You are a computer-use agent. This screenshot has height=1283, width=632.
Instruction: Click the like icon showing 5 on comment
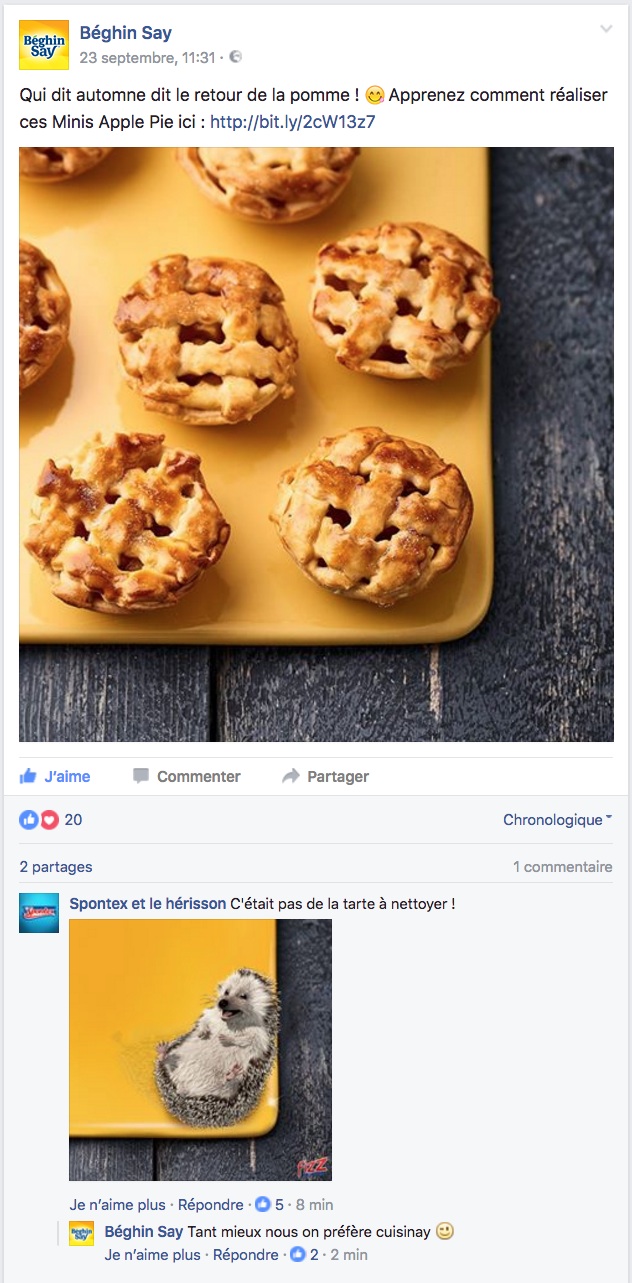[x=263, y=1204]
